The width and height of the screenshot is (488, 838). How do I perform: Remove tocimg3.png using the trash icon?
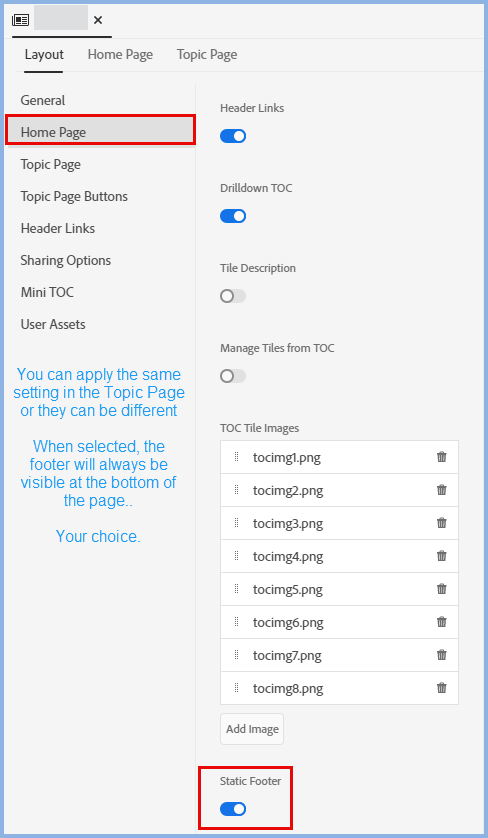(x=441, y=523)
